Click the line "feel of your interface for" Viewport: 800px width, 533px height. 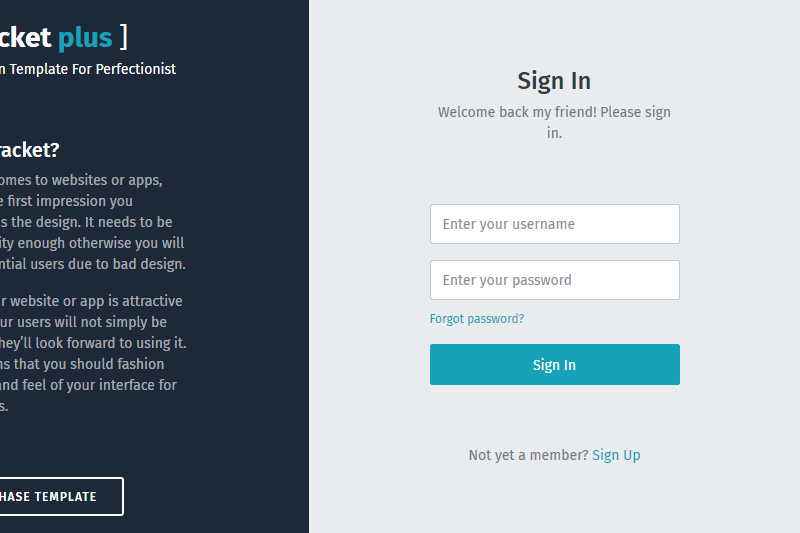90,385
